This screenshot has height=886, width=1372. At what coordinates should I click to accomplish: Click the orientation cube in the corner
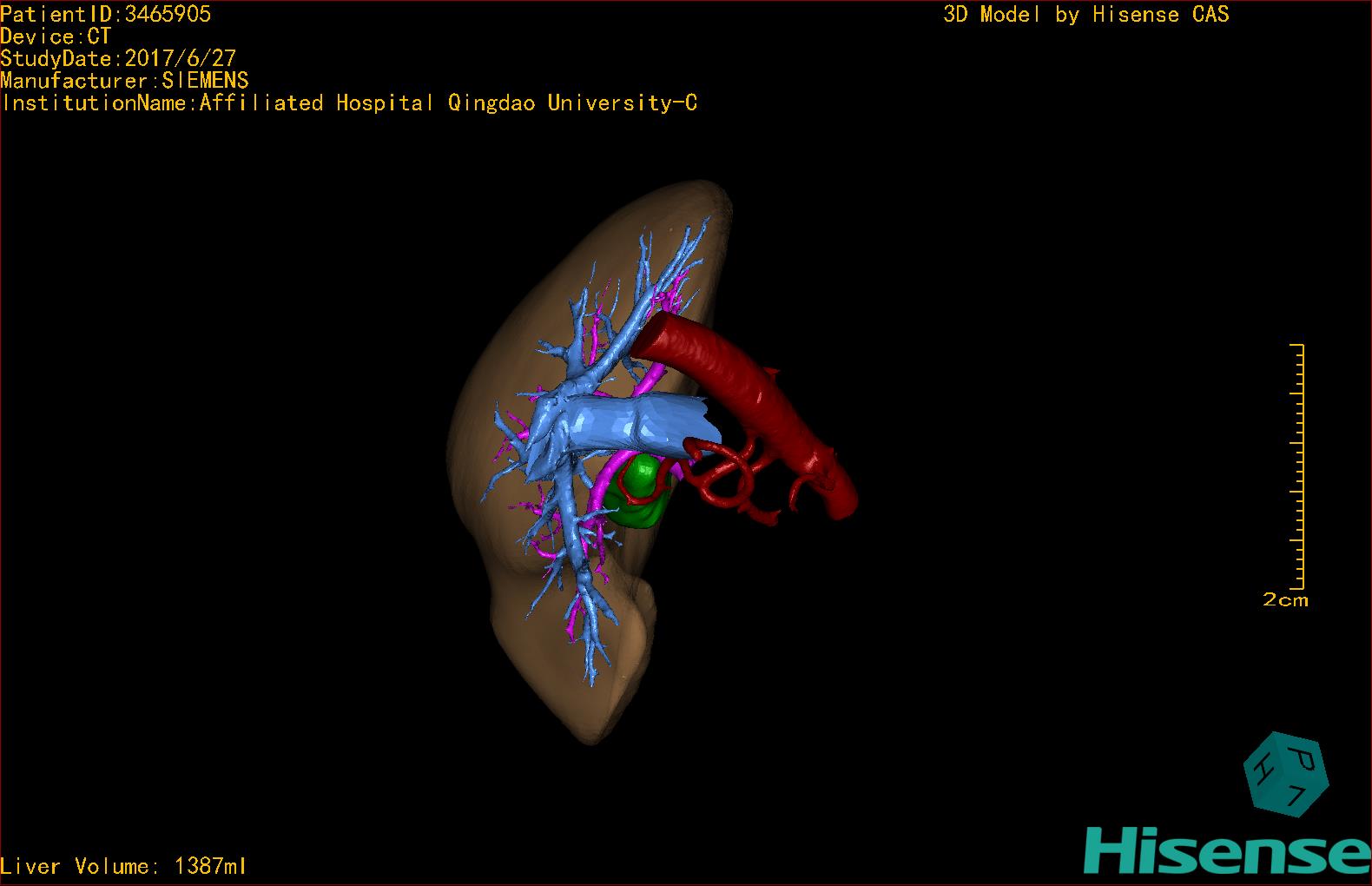1286,774
